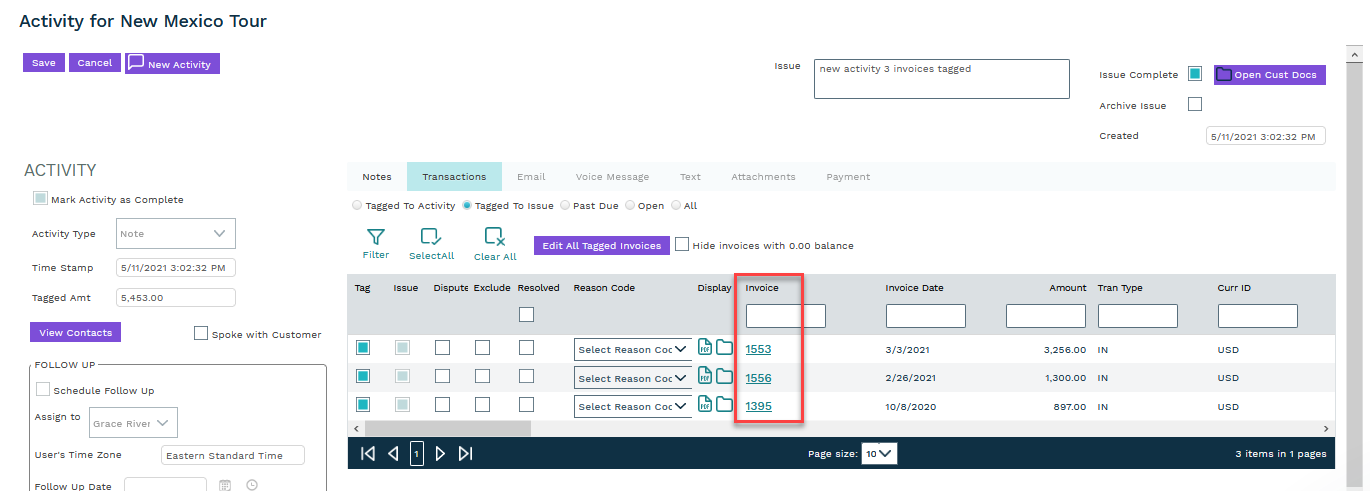Click the Filter funnel icon
This screenshot has height=491, width=1370.
[x=376, y=238]
